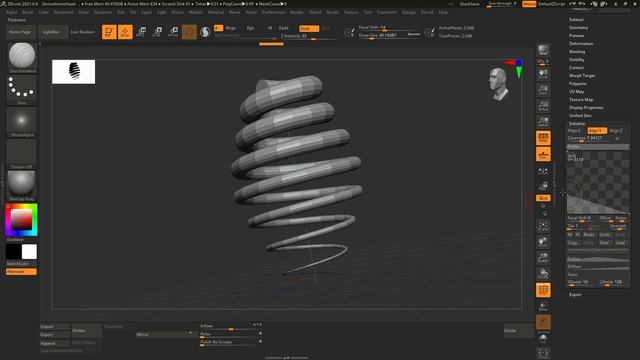The width and height of the screenshot is (640, 360).
Task: Click the AAHalf icon
Action: pos(543,122)
